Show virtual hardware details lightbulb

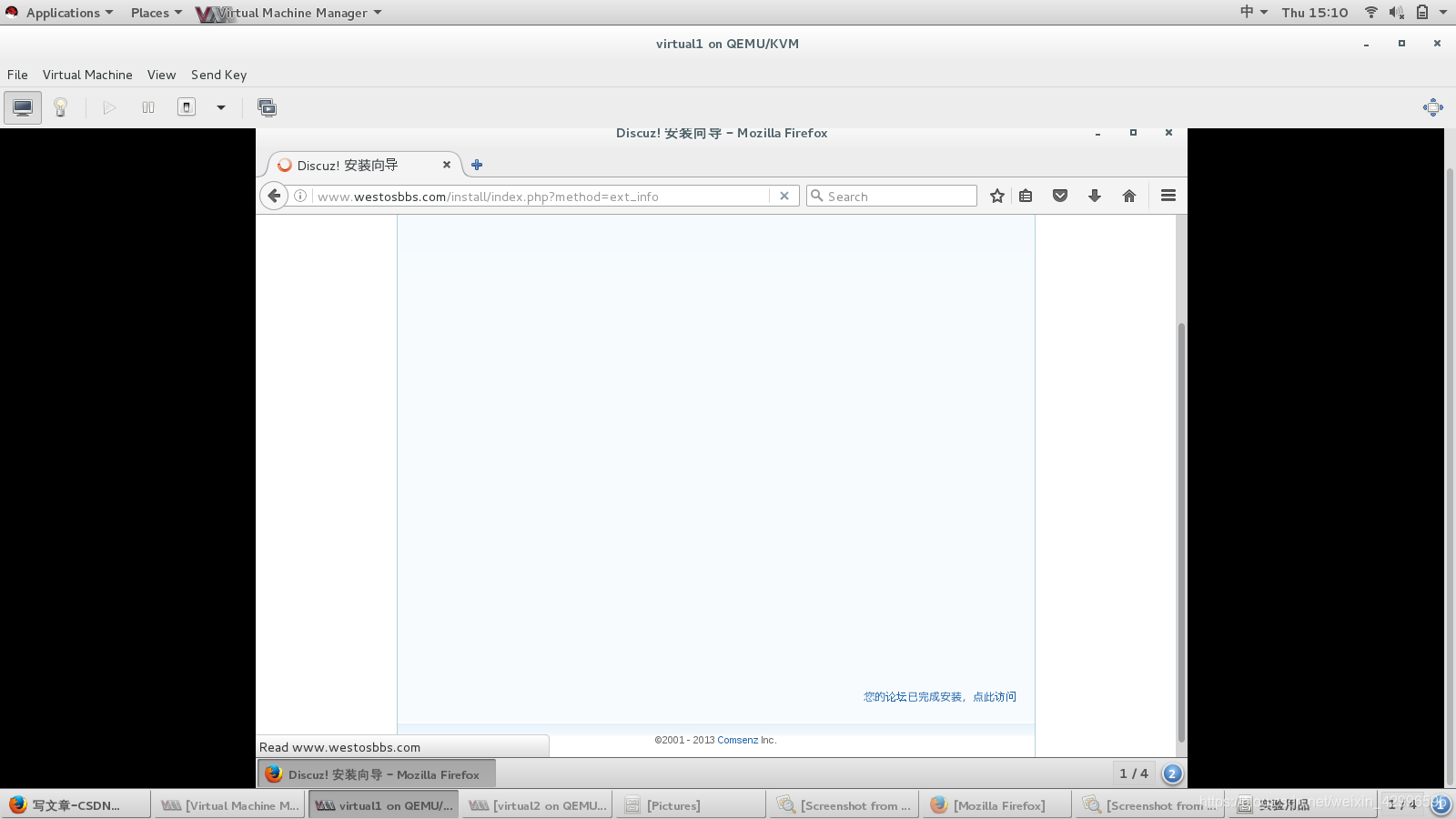click(61, 107)
